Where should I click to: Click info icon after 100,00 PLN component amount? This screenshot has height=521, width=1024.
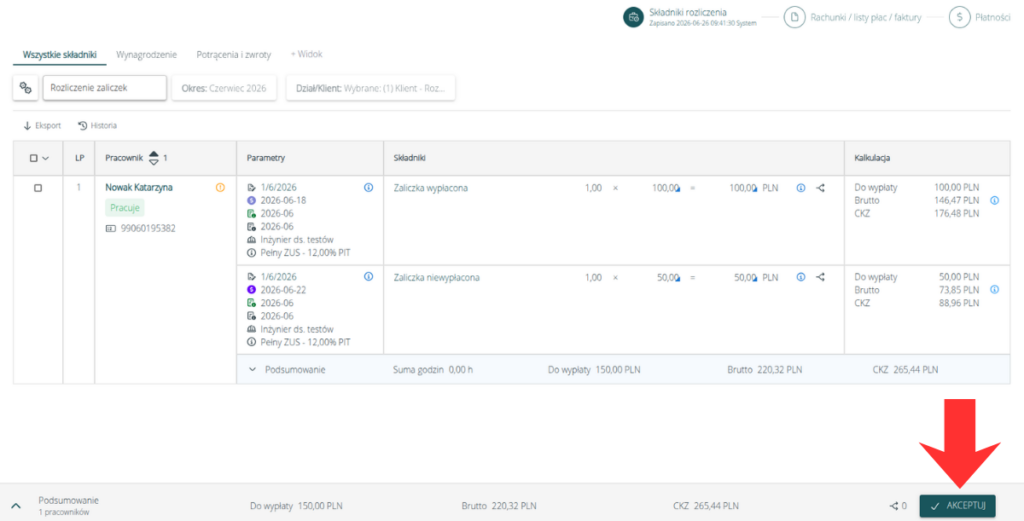[801, 187]
